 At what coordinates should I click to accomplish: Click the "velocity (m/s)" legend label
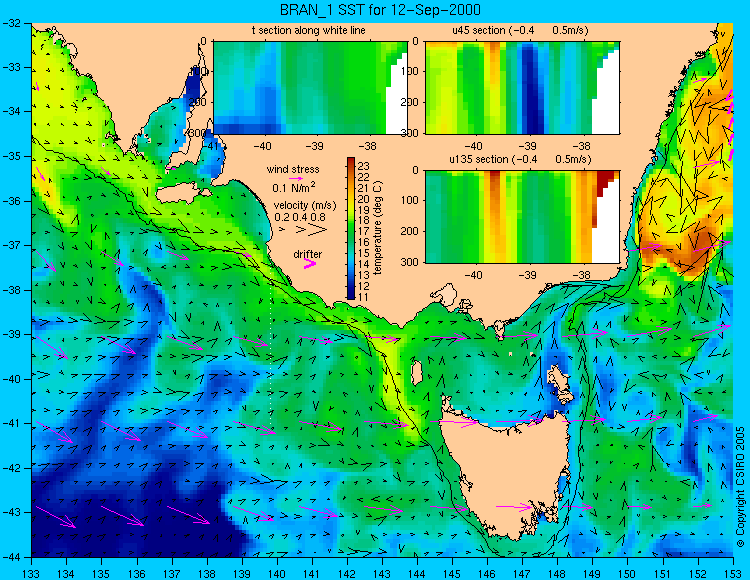[x=305, y=205]
